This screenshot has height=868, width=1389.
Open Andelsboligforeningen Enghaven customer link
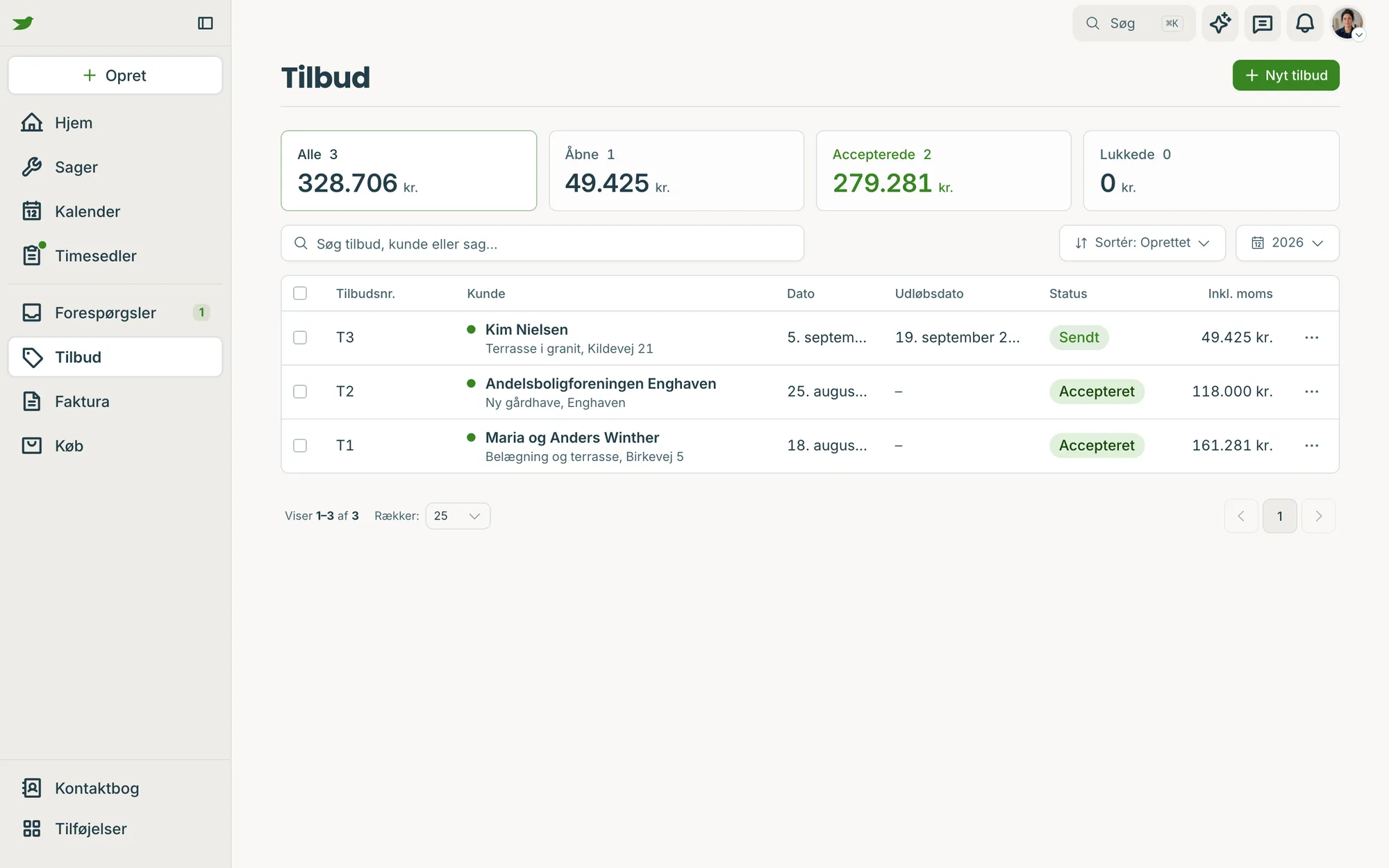pos(601,384)
